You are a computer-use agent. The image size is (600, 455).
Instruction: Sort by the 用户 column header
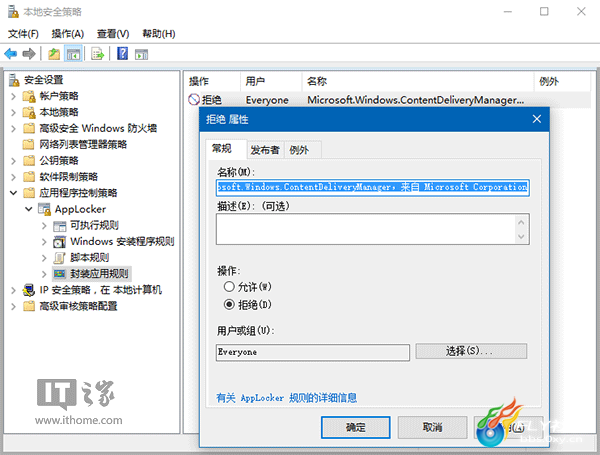(271, 81)
